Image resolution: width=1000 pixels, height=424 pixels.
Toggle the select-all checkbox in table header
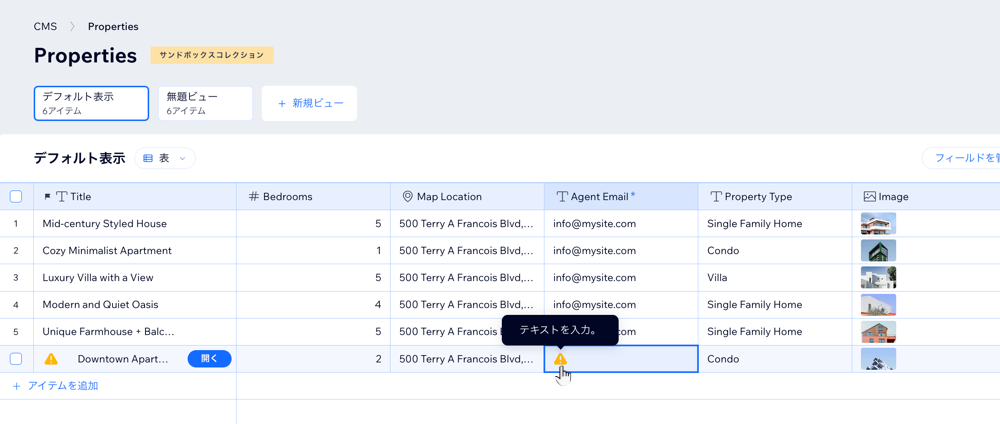coord(16,197)
